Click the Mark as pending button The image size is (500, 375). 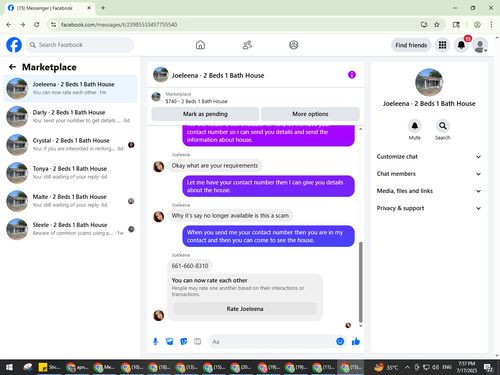[205, 114]
